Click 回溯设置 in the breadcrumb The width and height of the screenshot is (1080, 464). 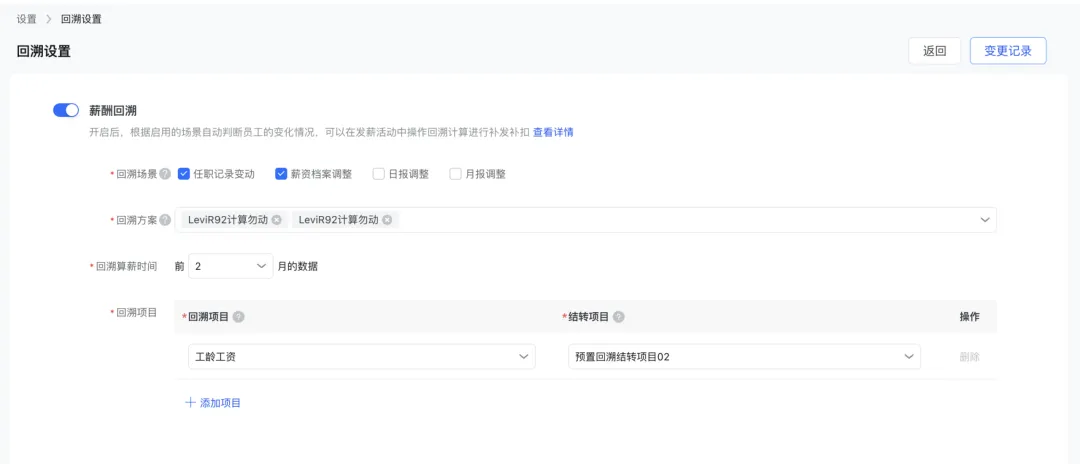[81, 19]
